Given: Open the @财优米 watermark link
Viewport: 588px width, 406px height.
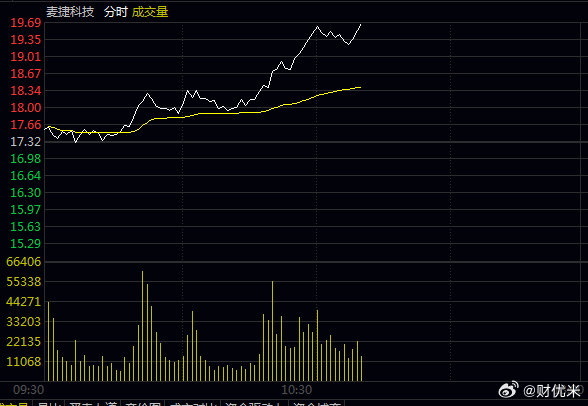Looking at the screenshot, I should tap(552, 391).
